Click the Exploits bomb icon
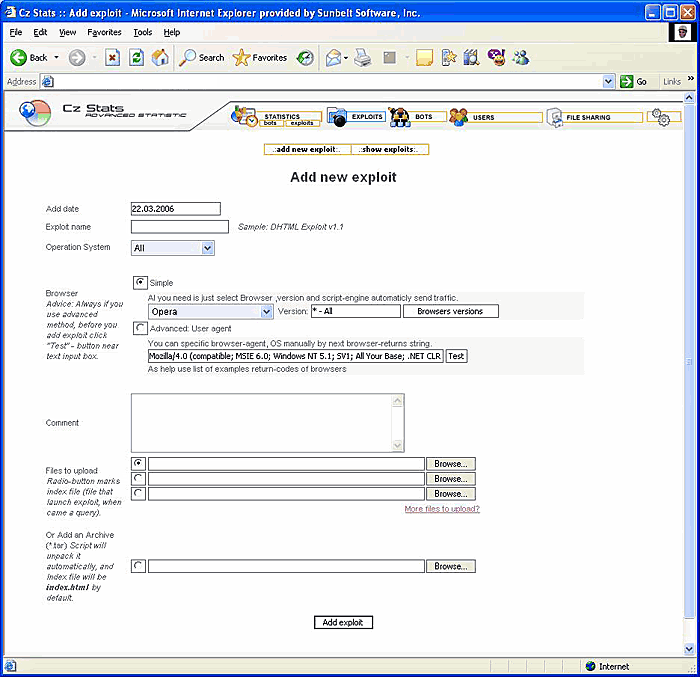This screenshot has height=677, width=700. pyautogui.click(x=337, y=117)
